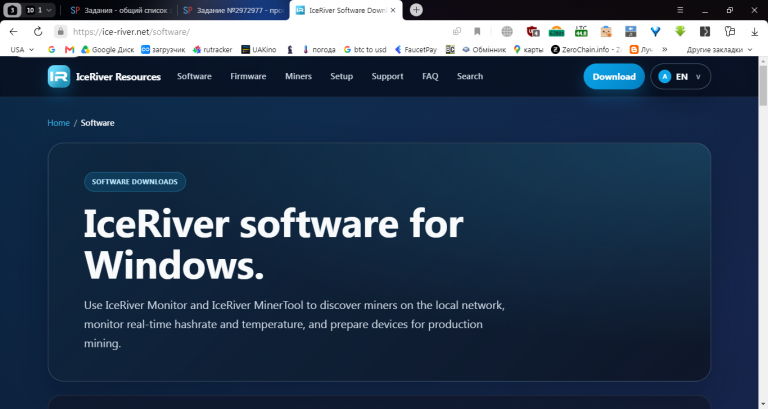Viewport: 768px width, 409px height.
Task: Open the btc to usd bookmark
Action: click(x=365, y=49)
